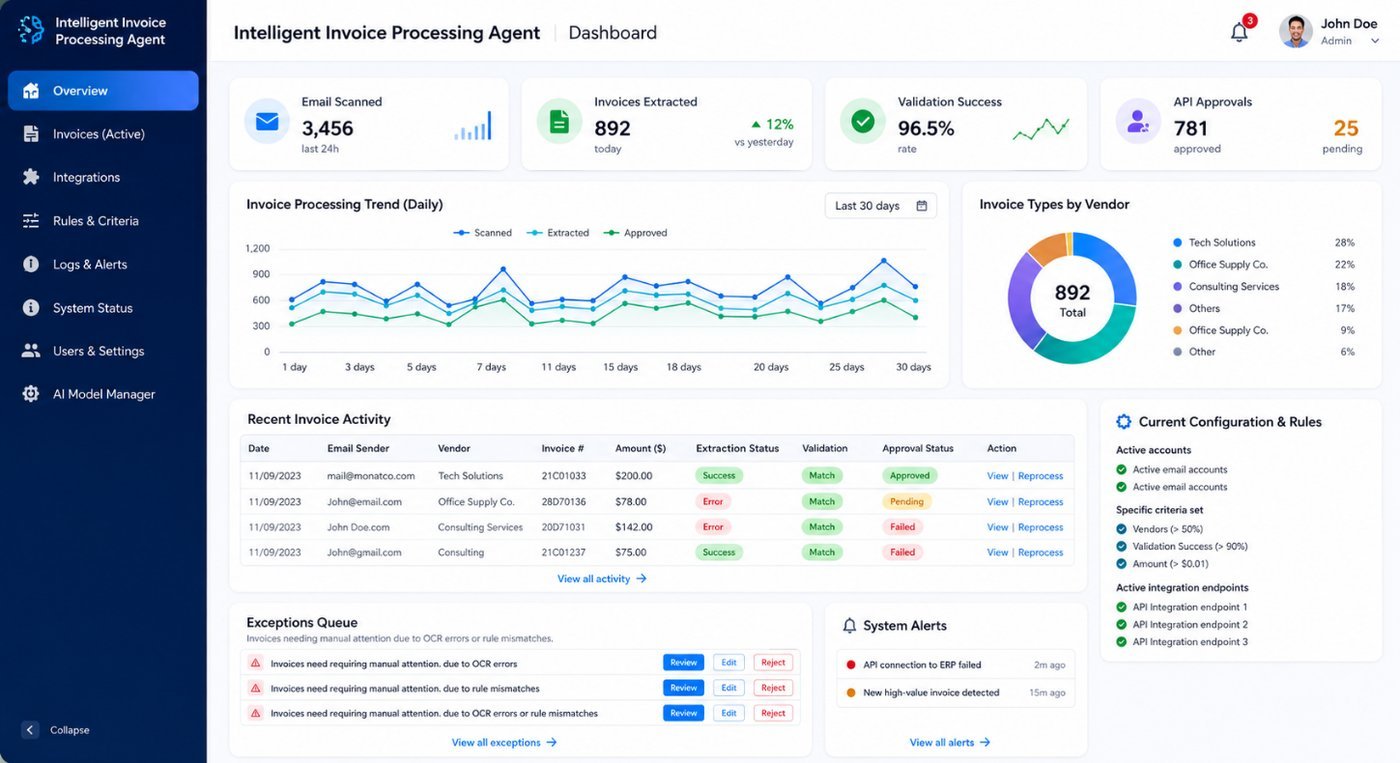Open the View all alerts link

pos(950,743)
